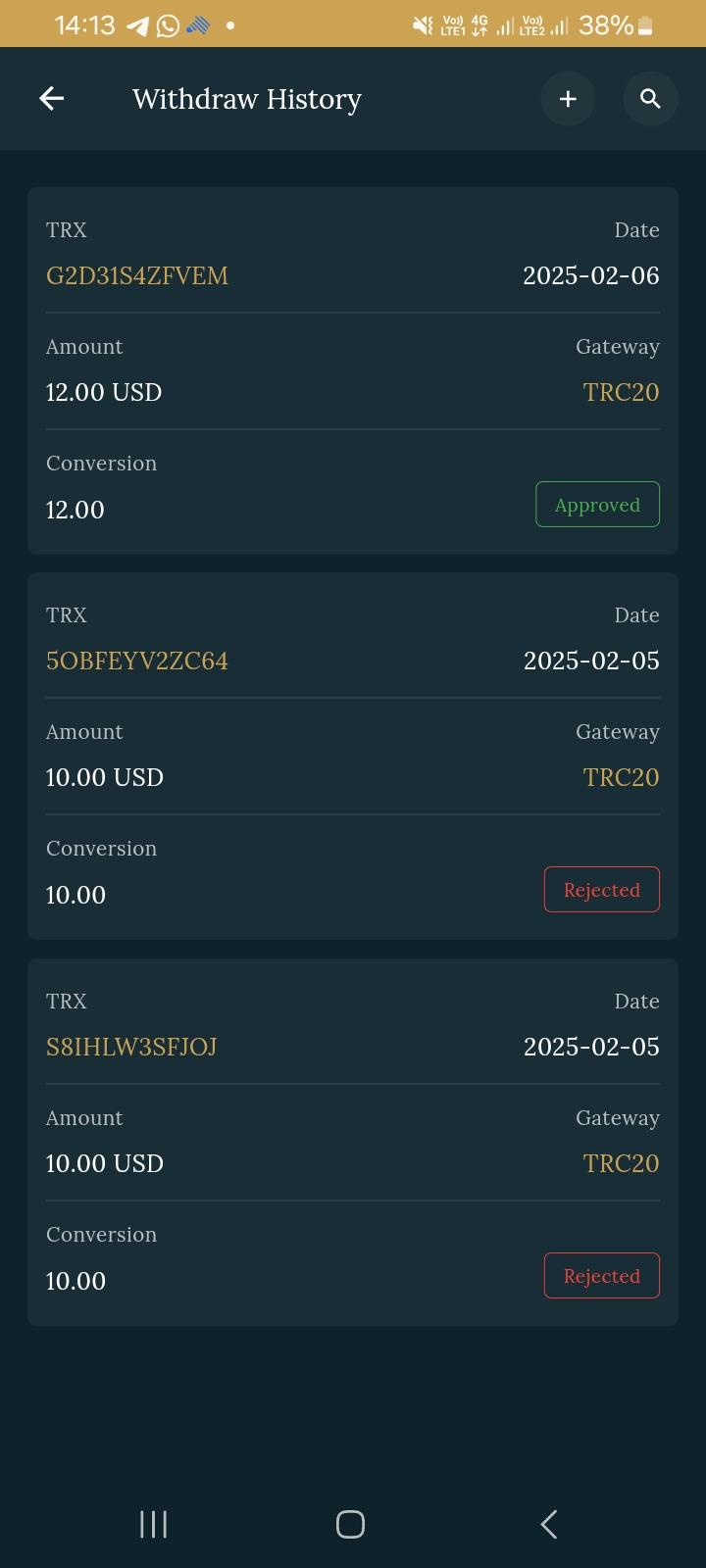The height and width of the screenshot is (1568, 706).
Task: Tap the 2025-02-06 date value
Action: pyautogui.click(x=590, y=276)
